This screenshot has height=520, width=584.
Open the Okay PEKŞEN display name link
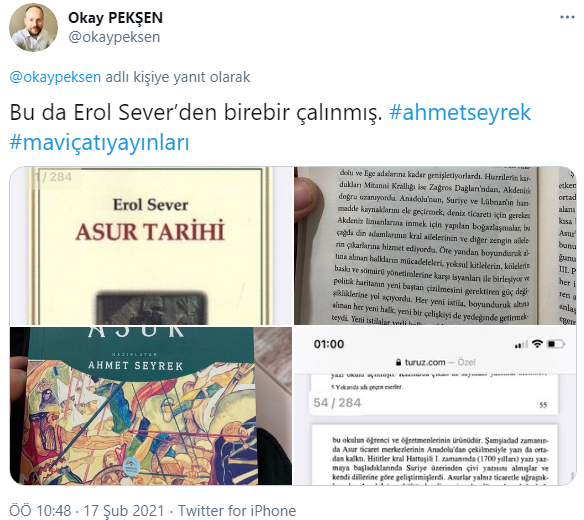click(115, 18)
